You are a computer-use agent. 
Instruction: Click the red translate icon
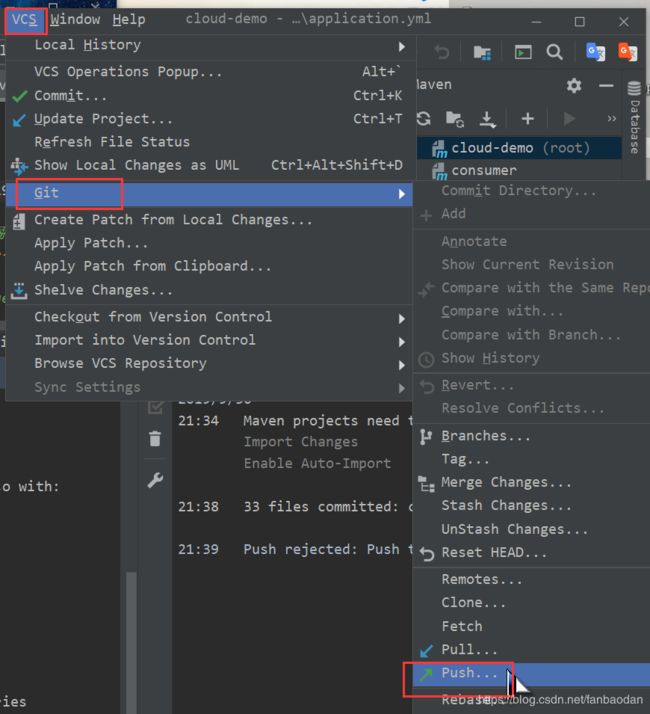pos(627,52)
